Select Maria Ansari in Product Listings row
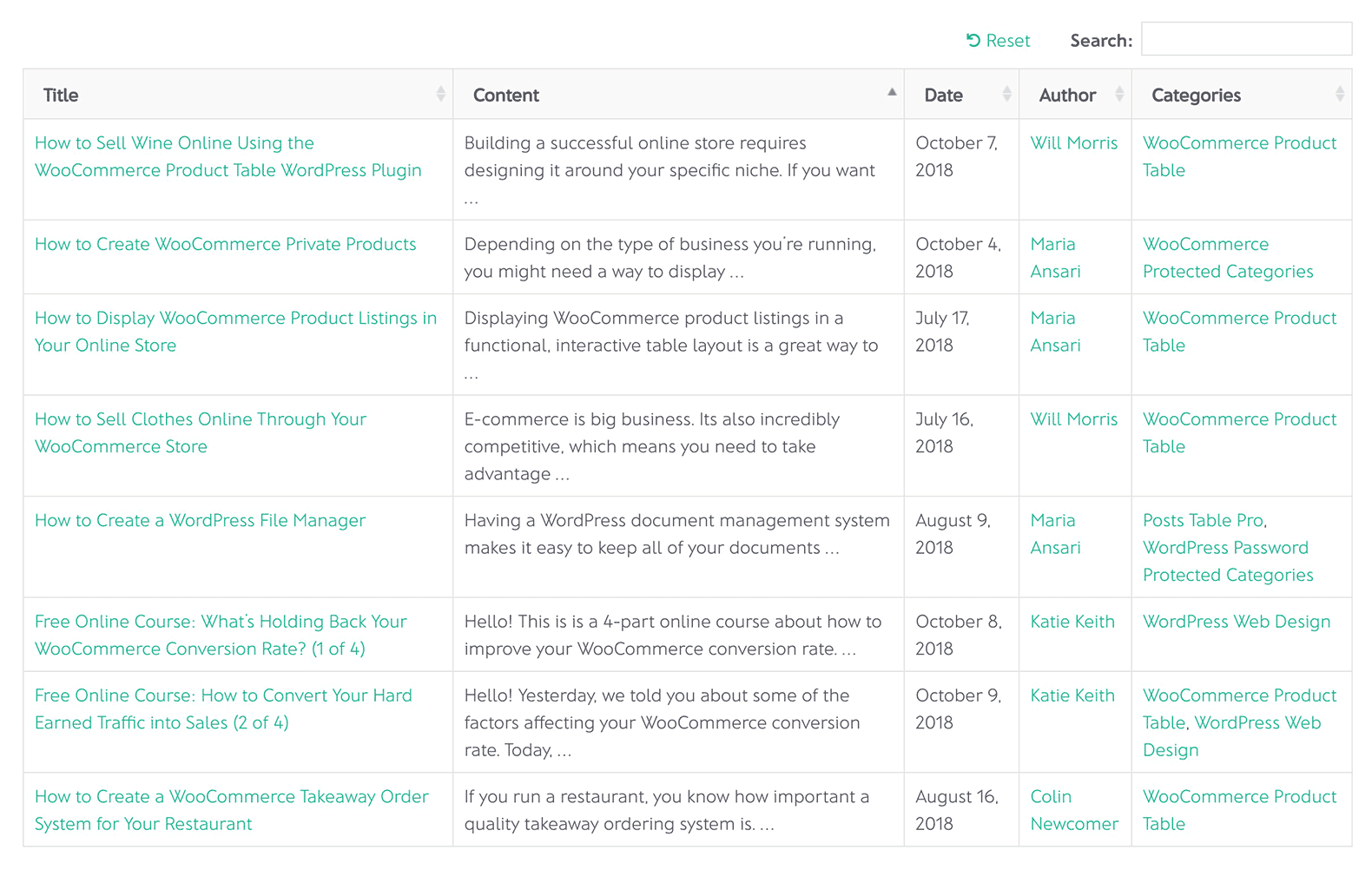 click(x=1056, y=332)
